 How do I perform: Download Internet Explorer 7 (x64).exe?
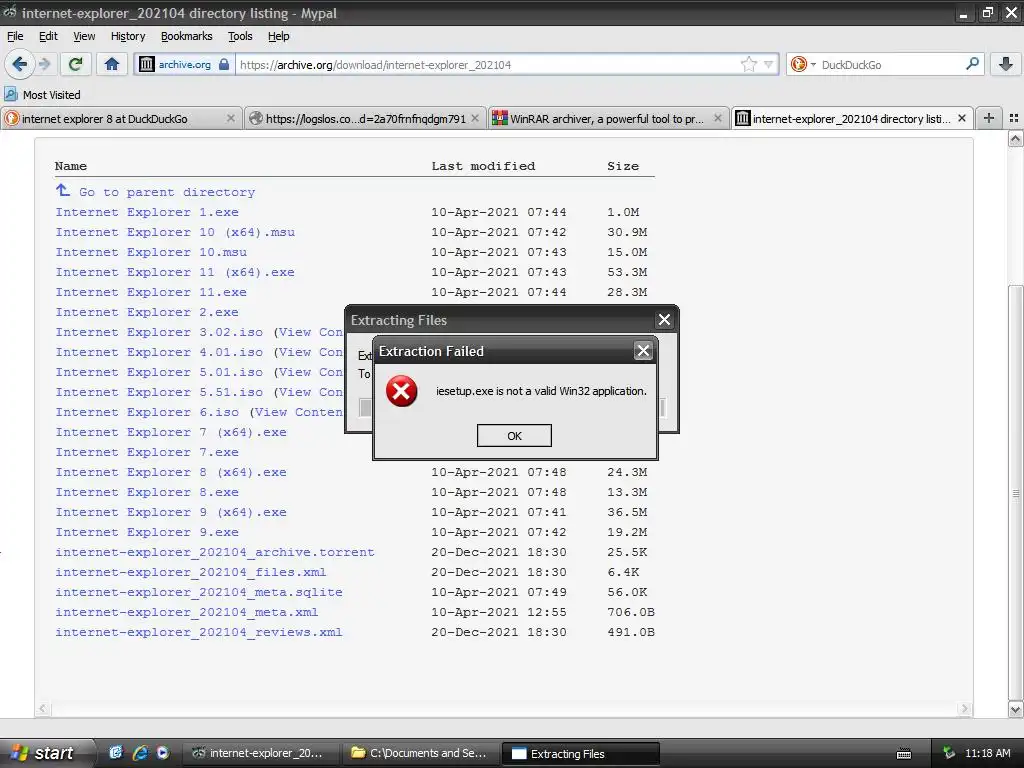coord(171,432)
